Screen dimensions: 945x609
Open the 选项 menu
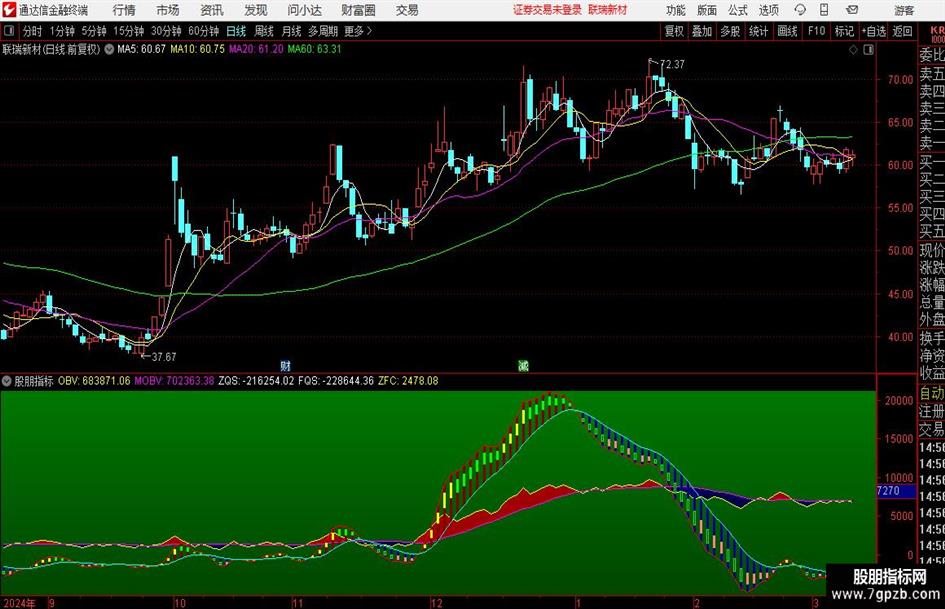click(x=768, y=10)
